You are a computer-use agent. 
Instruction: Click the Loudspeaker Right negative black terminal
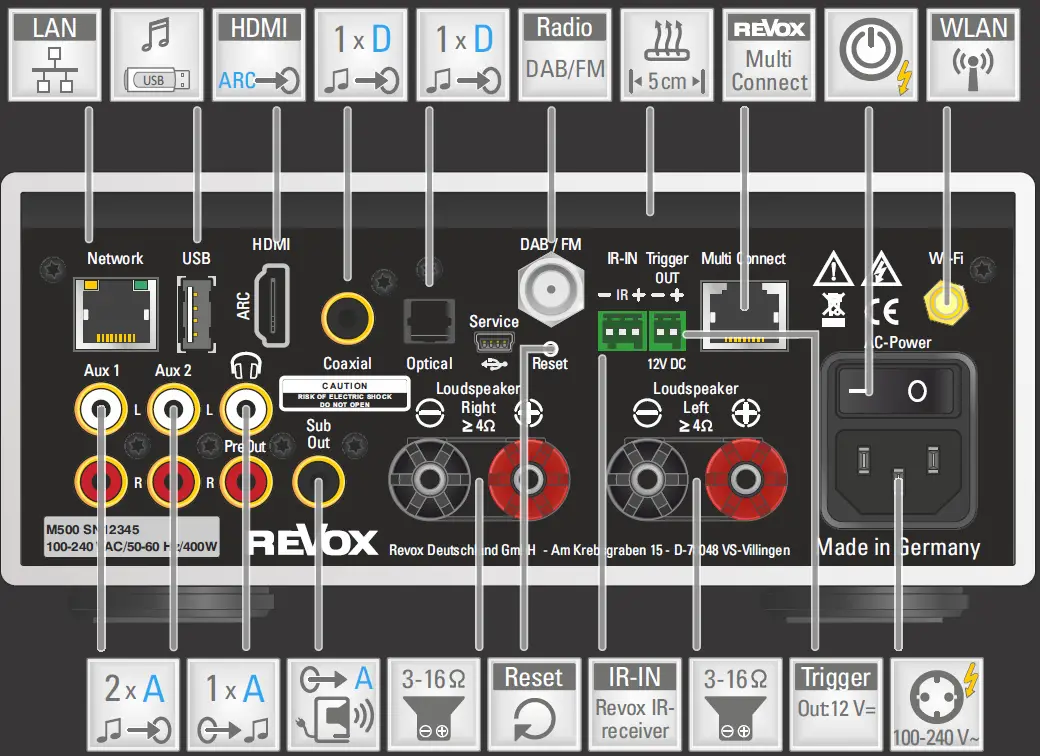click(x=429, y=479)
